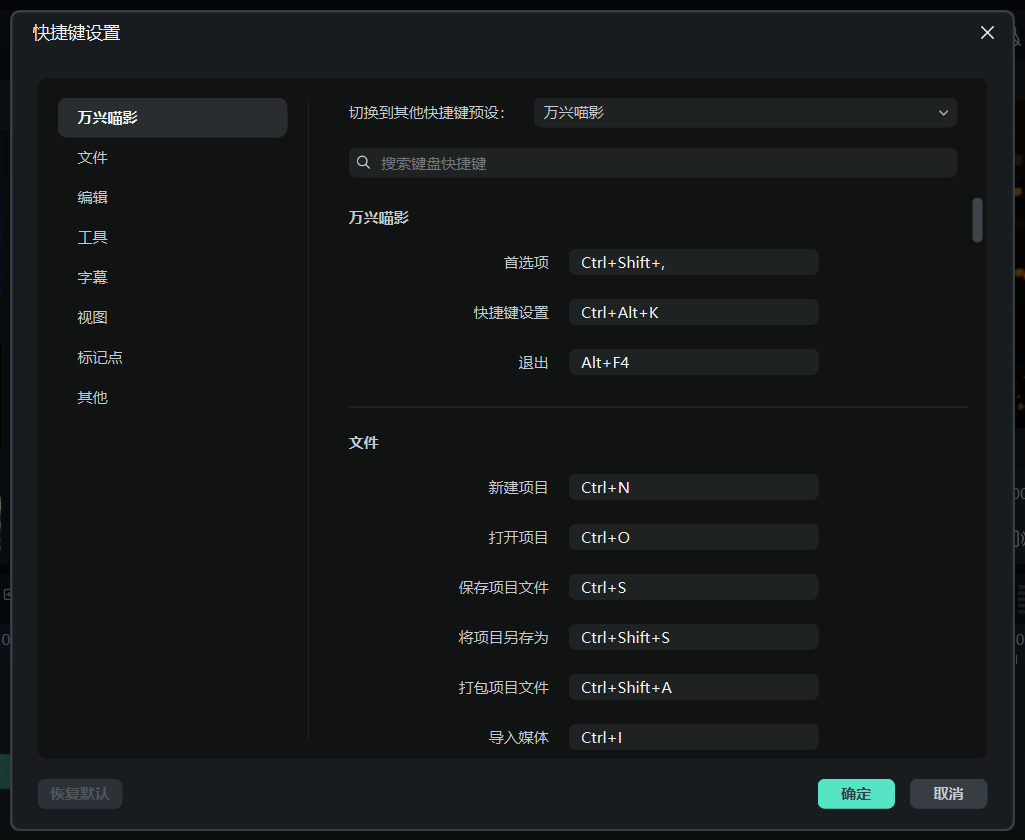Image resolution: width=1025 pixels, height=840 pixels.
Task: Click the 打开项目 label
Action: tap(518, 538)
